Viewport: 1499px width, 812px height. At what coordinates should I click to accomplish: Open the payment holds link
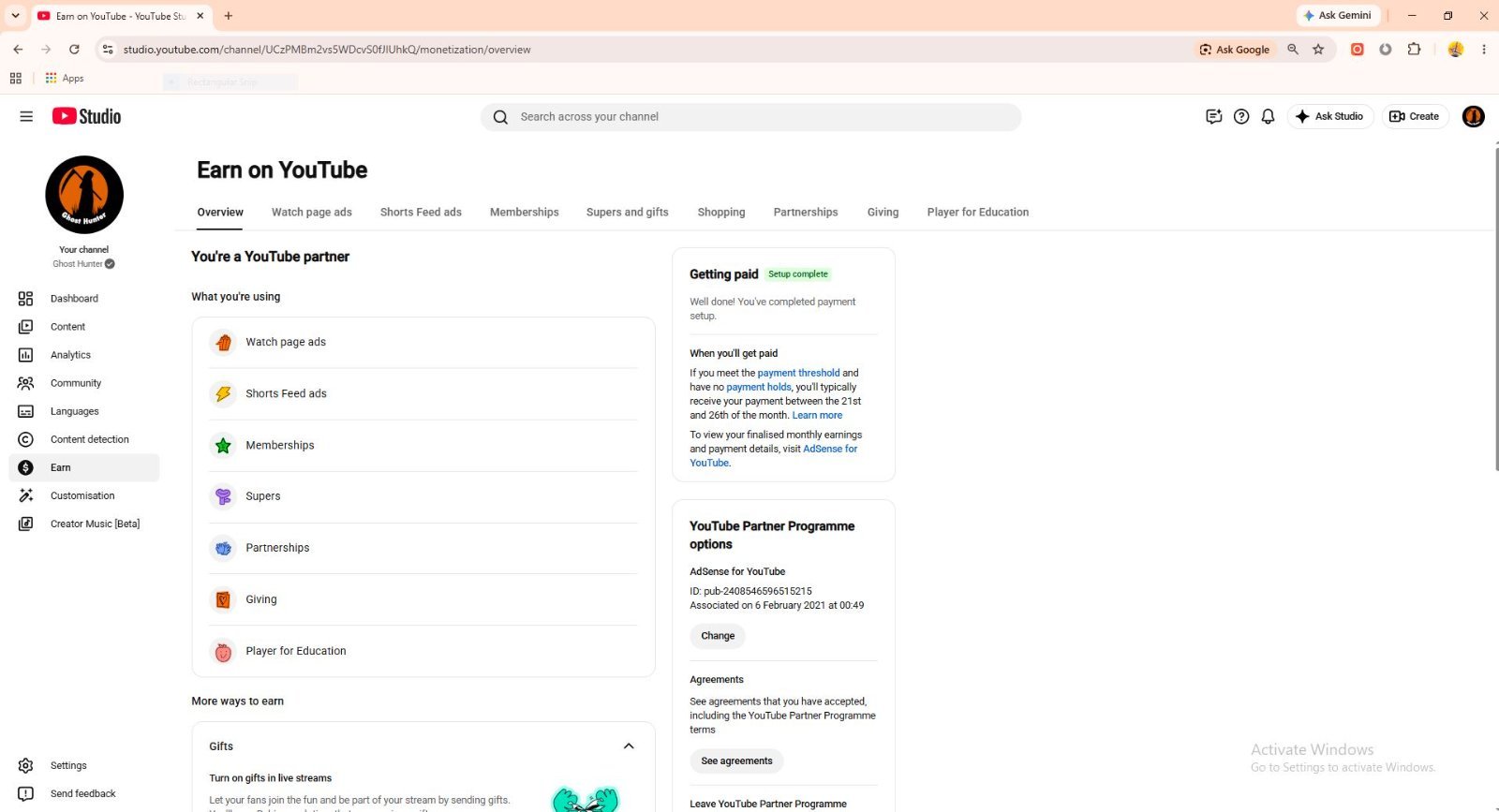pyautogui.click(x=759, y=387)
